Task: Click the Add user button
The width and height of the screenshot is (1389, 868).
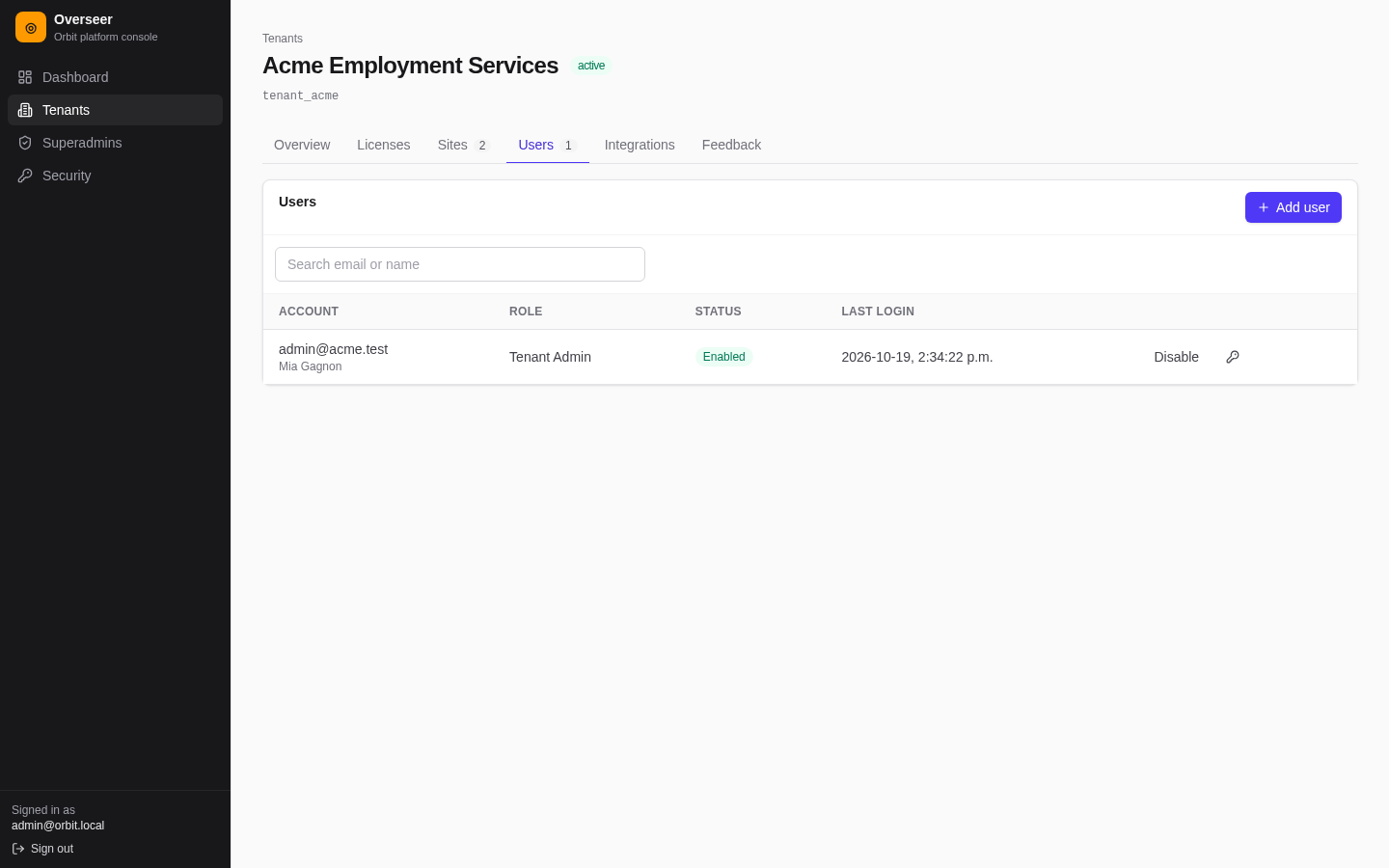Action: [x=1294, y=207]
